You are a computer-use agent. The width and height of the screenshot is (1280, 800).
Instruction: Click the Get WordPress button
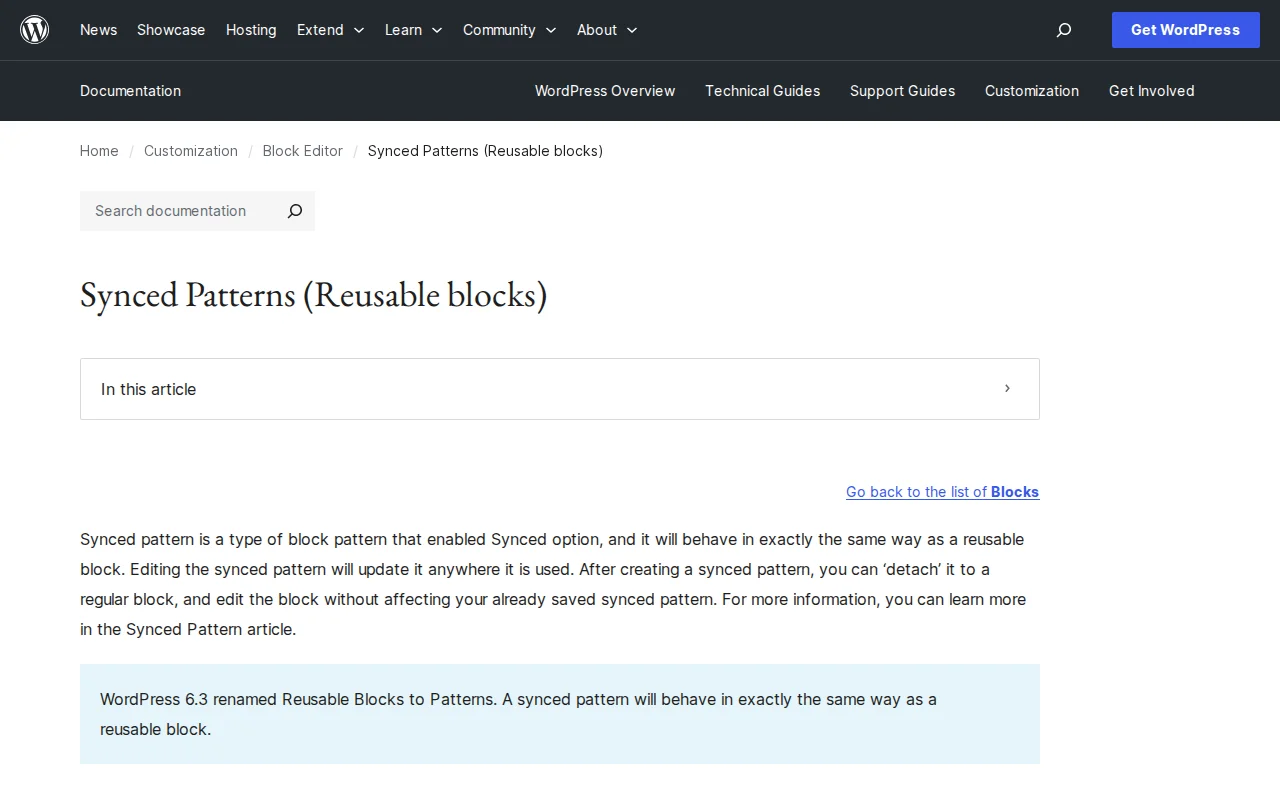pyautogui.click(x=1185, y=30)
